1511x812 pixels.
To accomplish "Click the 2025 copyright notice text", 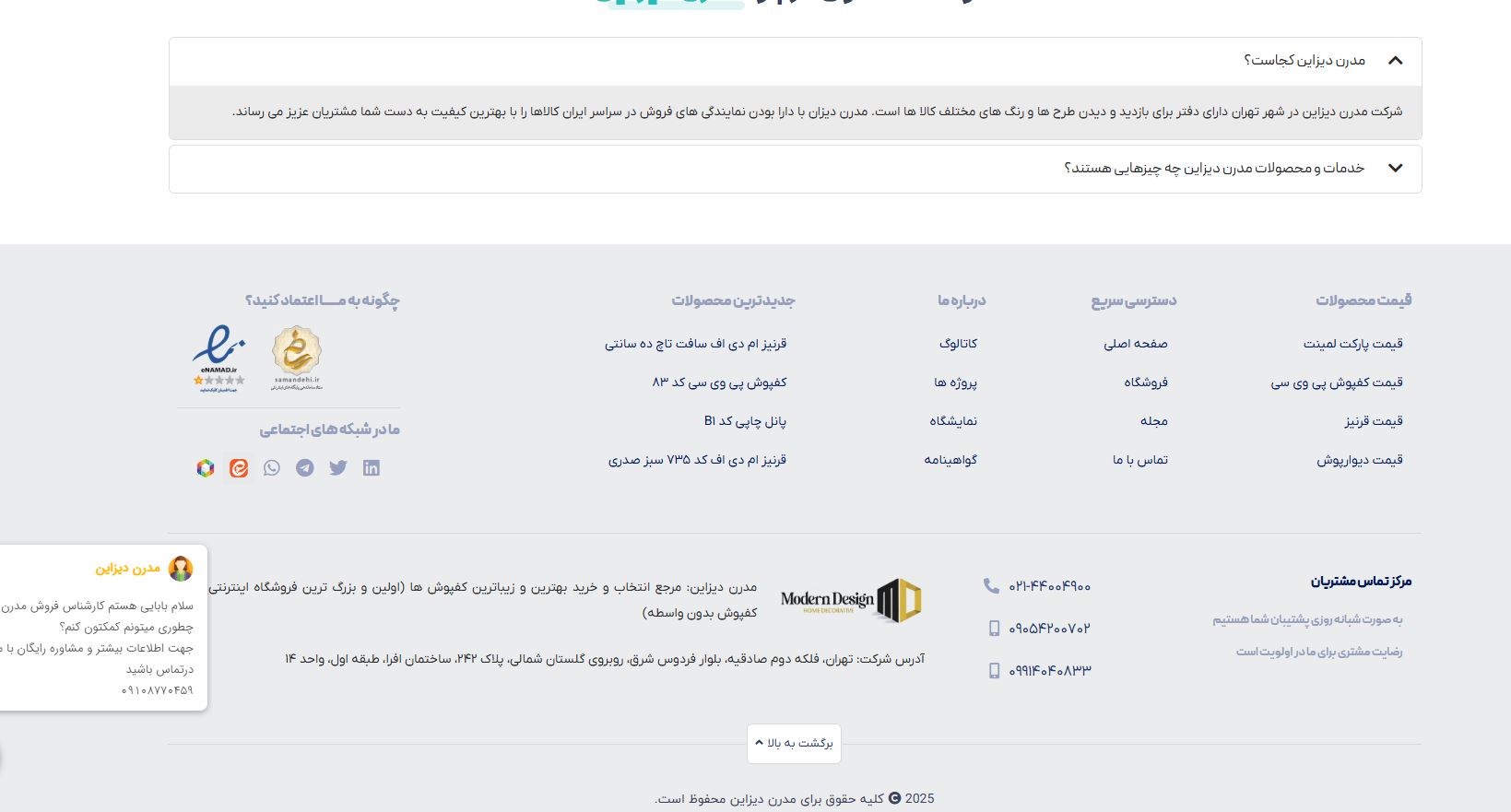I will pos(795,799).
